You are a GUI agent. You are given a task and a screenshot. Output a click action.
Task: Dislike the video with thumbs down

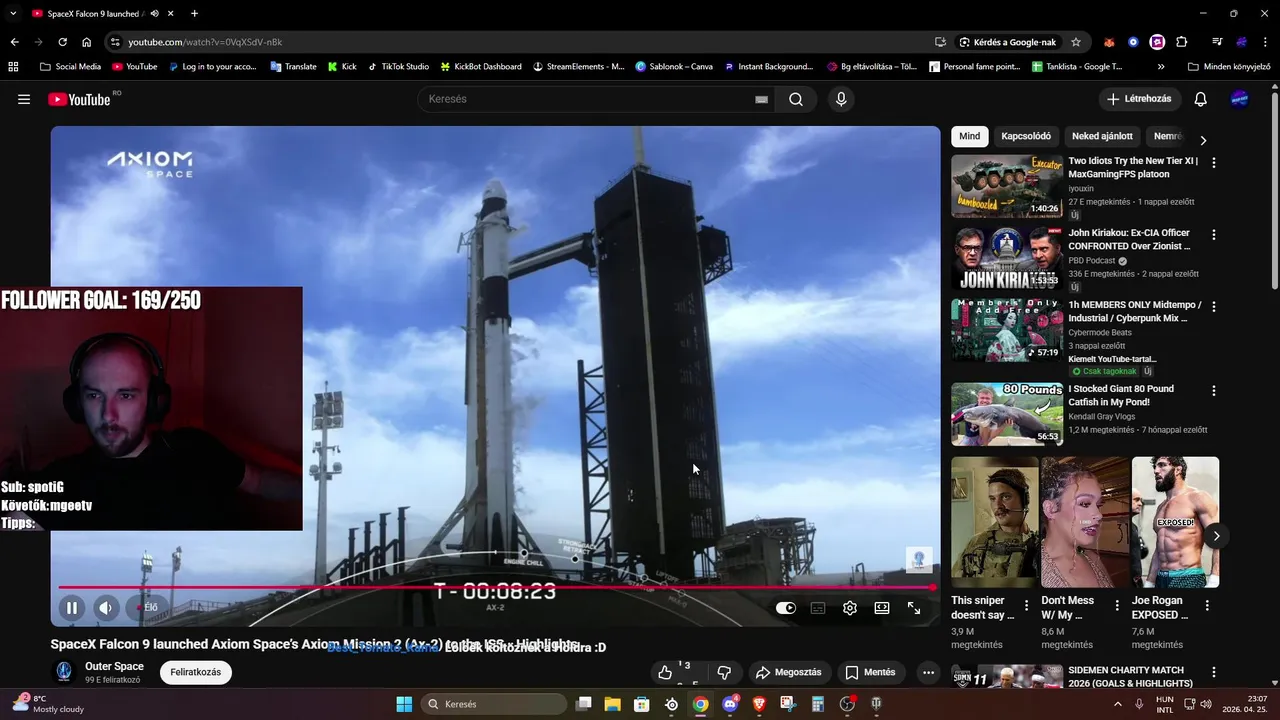click(725, 672)
